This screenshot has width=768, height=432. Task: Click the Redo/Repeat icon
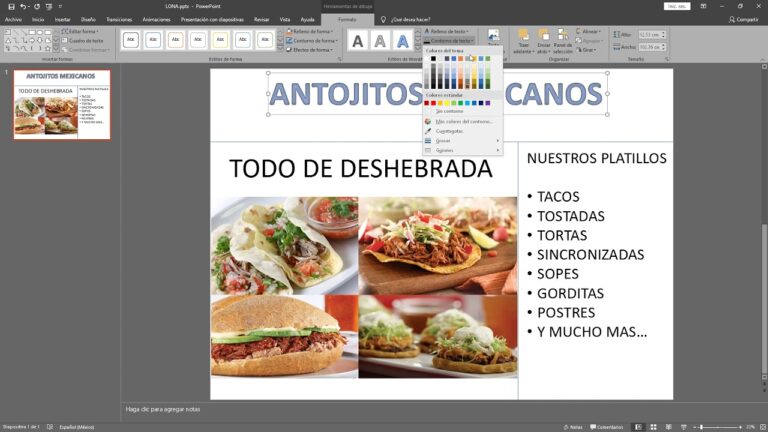tap(37, 6)
